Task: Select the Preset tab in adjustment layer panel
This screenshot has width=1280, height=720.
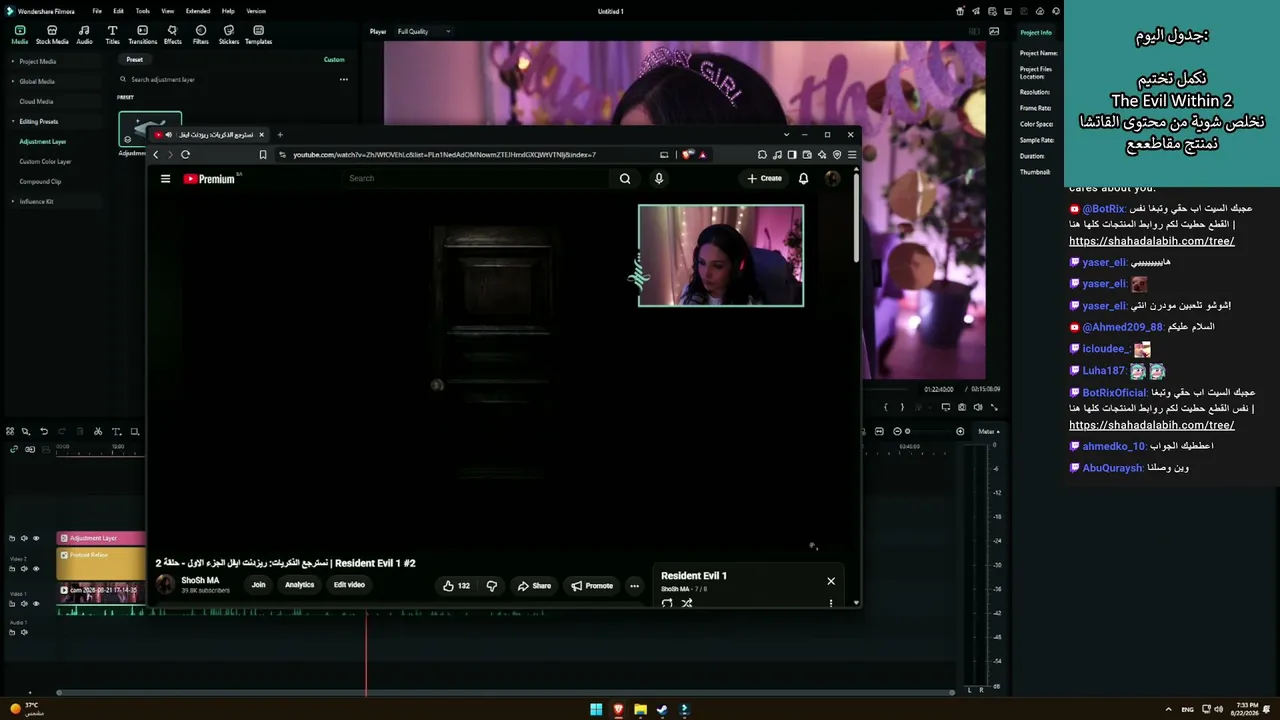Action: coord(135,59)
